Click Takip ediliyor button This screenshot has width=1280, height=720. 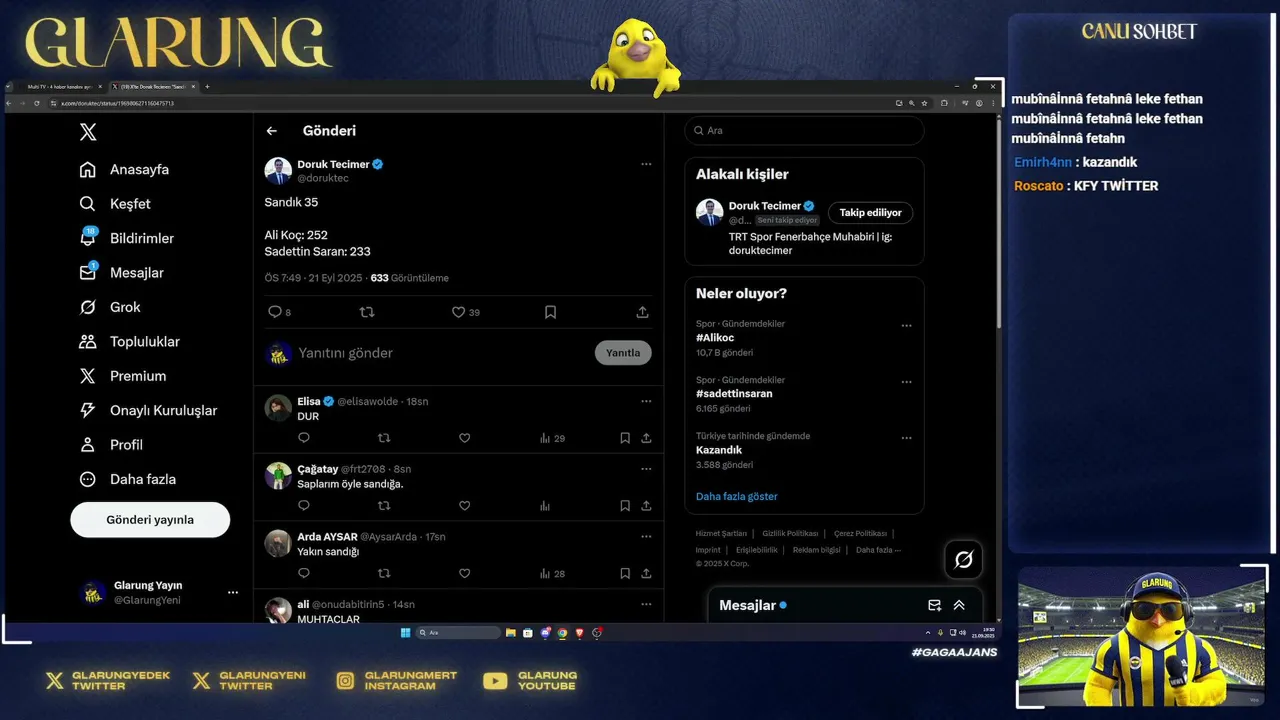(870, 213)
